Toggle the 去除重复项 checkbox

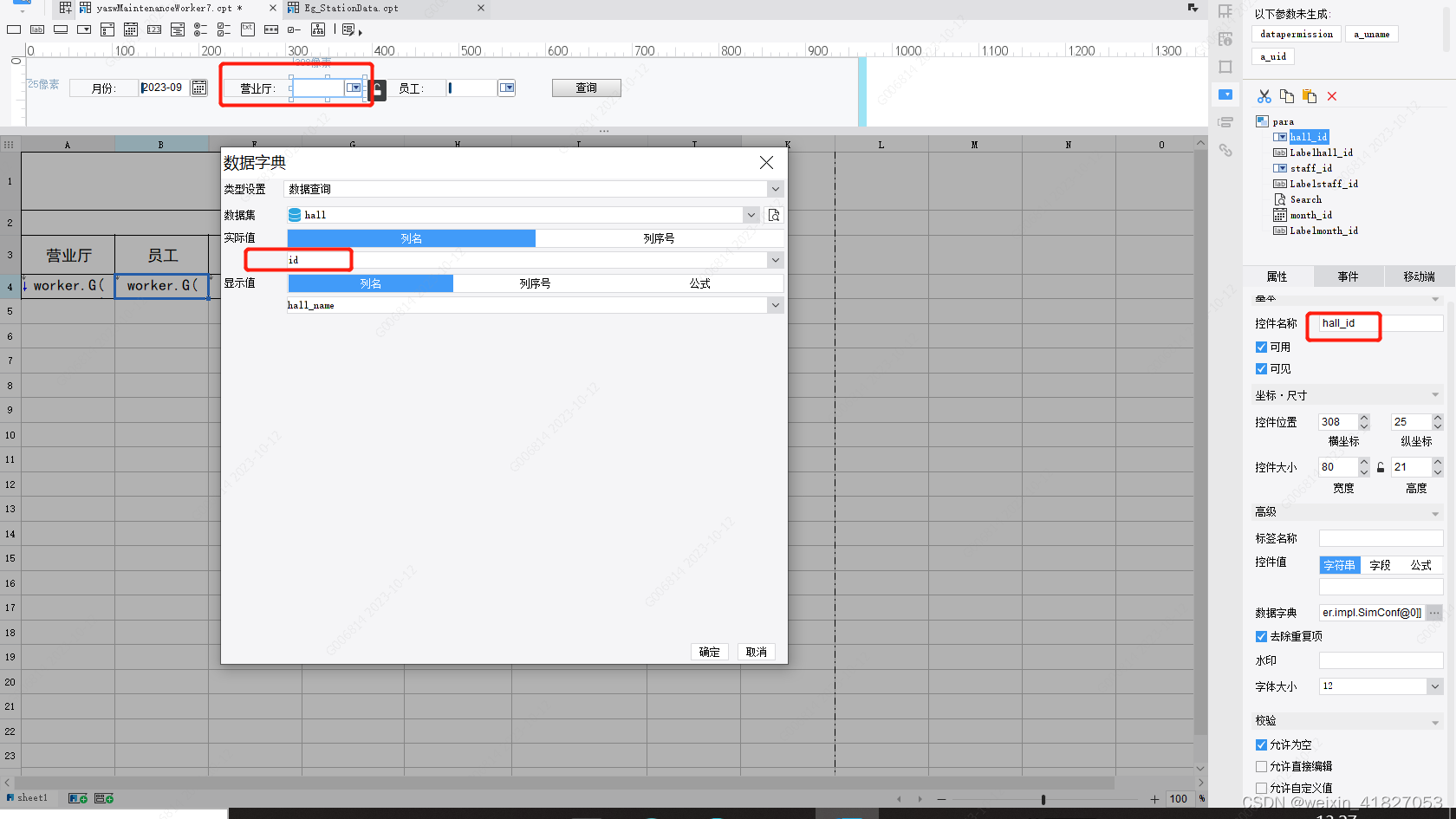point(1261,636)
